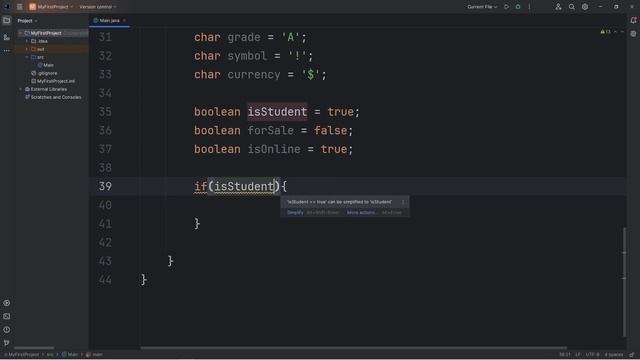
Task: Click the UTF-8 encoding indicator
Action: point(593,355)
